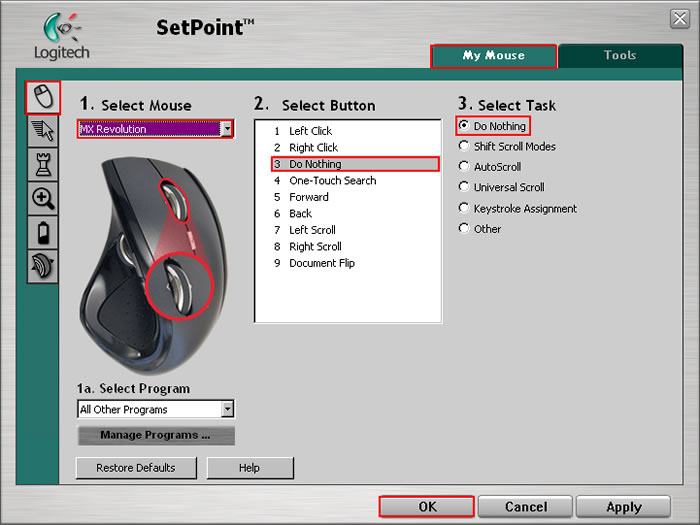The width and height of the screenshot is (700, 525).
Task: Switch to the Tools tab
Action: pyautogui.click(x=620, y=56)
